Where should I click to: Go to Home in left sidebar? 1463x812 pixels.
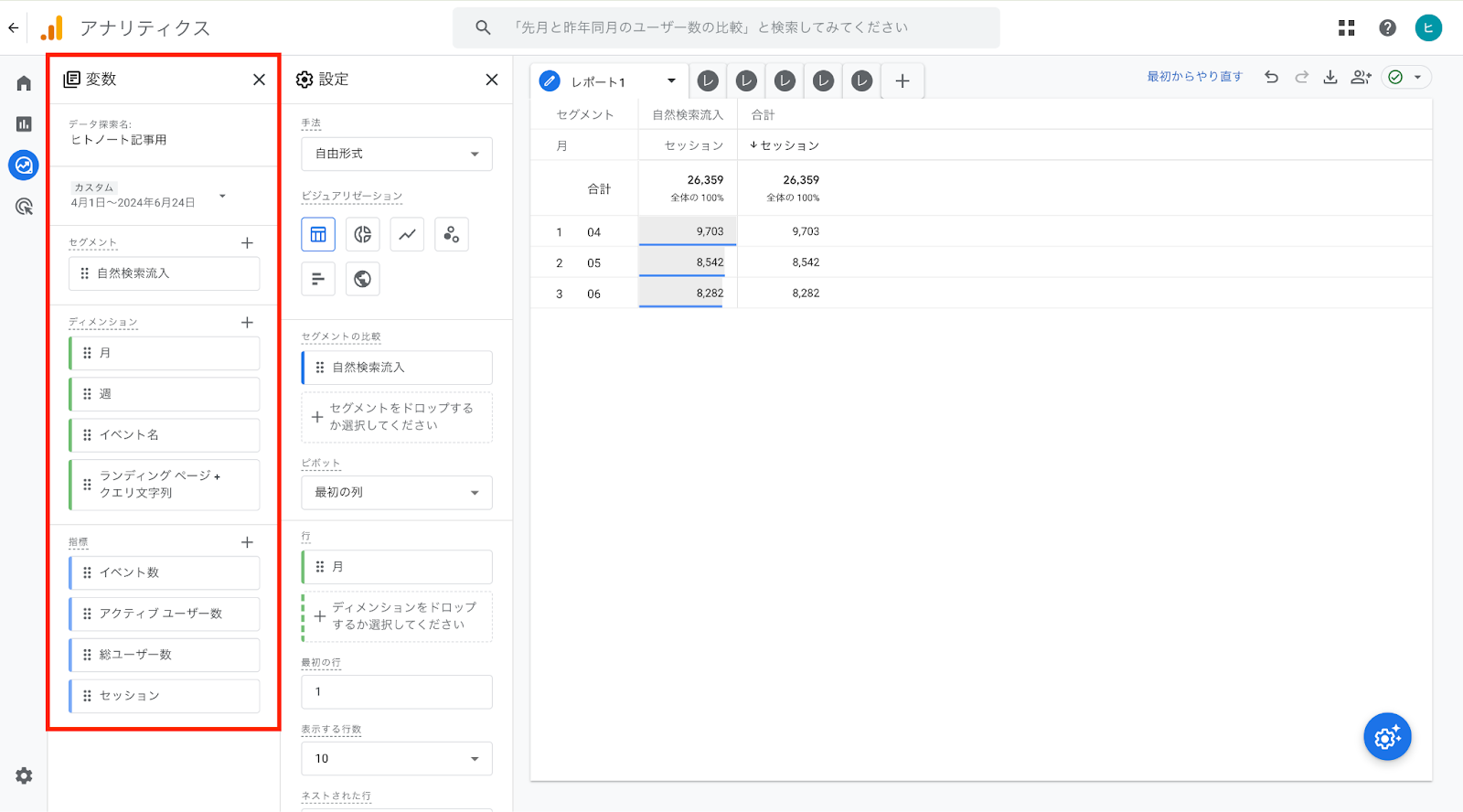[x=24, y=83]
